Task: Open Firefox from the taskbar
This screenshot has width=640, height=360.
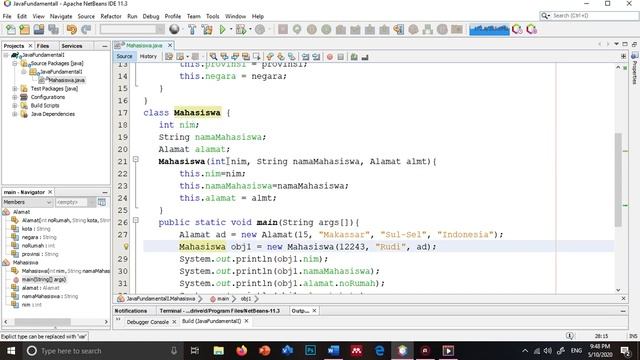Action: [242, 351]
